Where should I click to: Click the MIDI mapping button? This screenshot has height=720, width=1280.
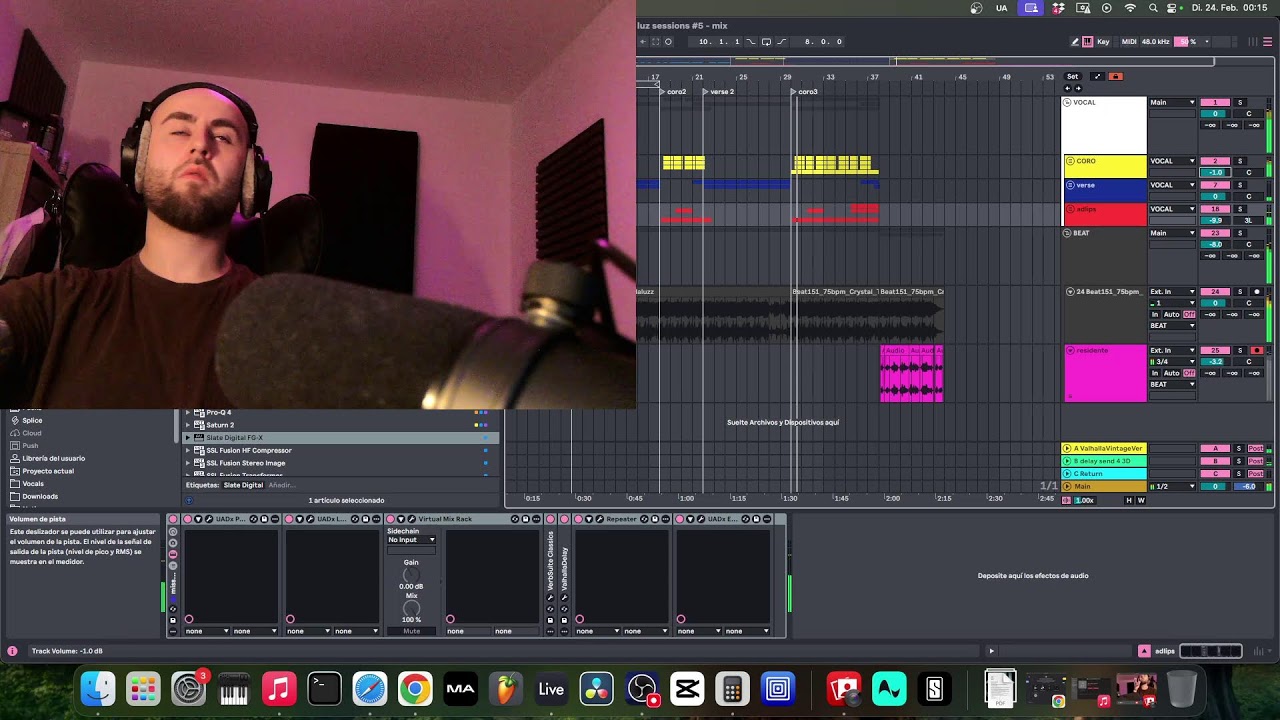pos(1129,42)
